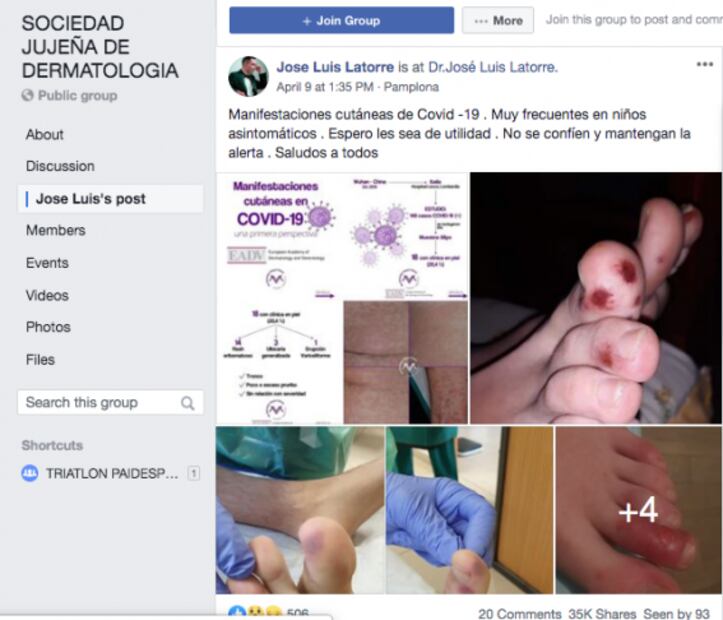Go to the Discussion tab
The image size is (723, 620).
pos(60,166)
